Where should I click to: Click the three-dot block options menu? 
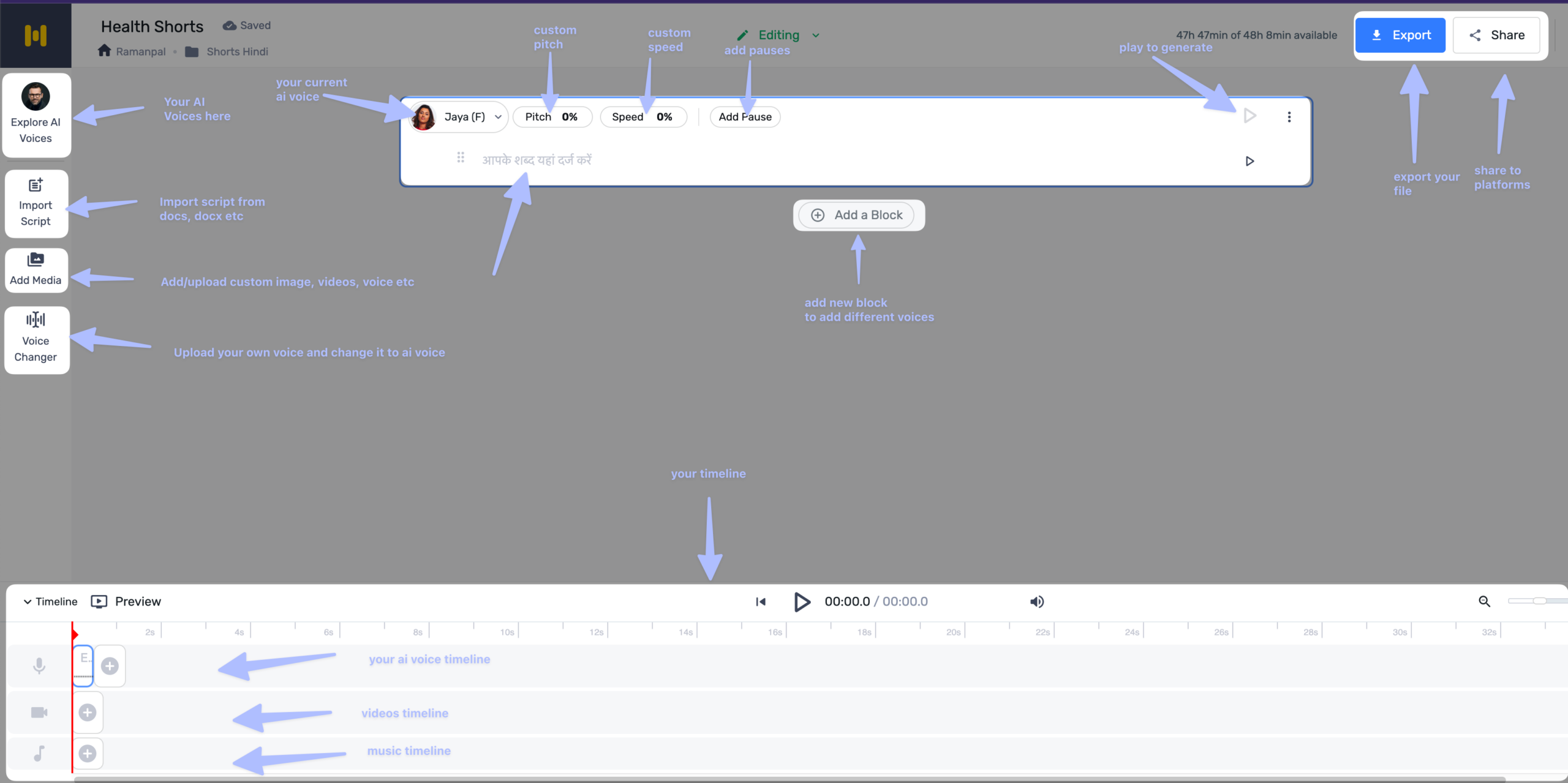click(1289, 117)
